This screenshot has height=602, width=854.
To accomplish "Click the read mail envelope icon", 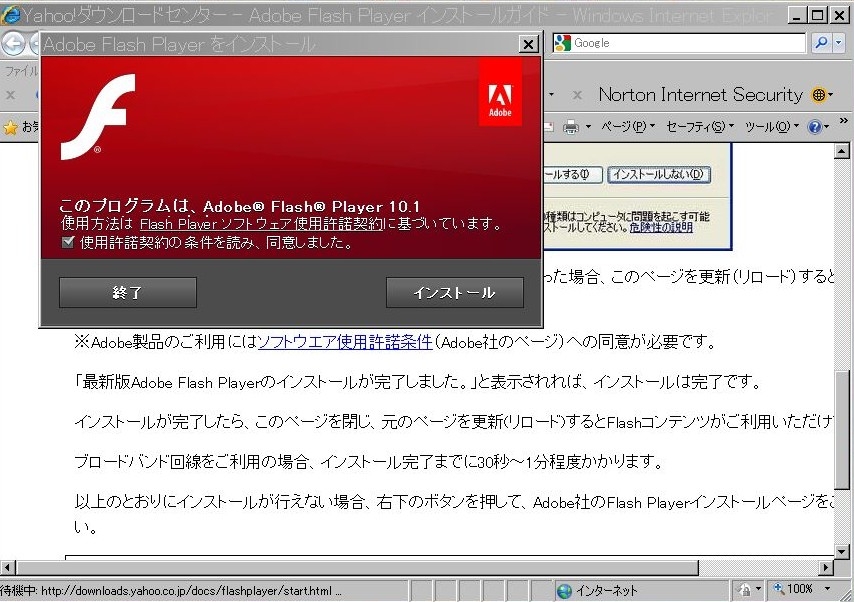I will point(549,127).
